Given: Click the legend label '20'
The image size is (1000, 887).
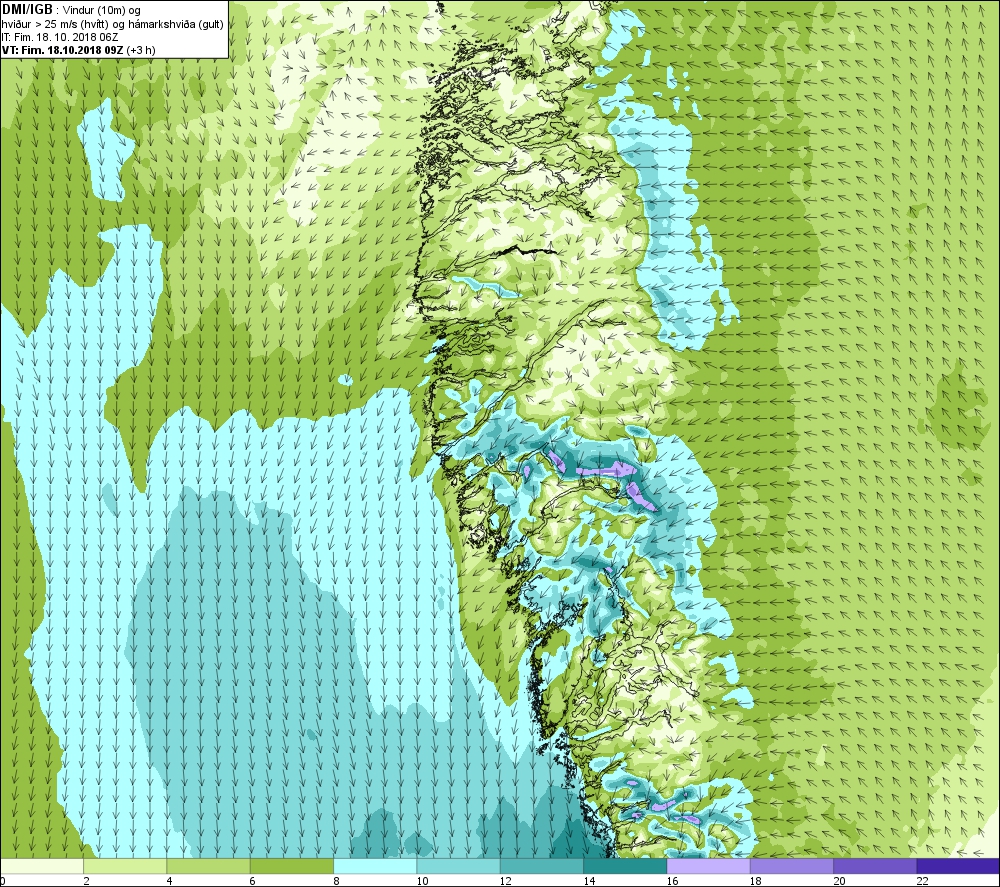Looking at the screenshot, I should tap(839, 881).
